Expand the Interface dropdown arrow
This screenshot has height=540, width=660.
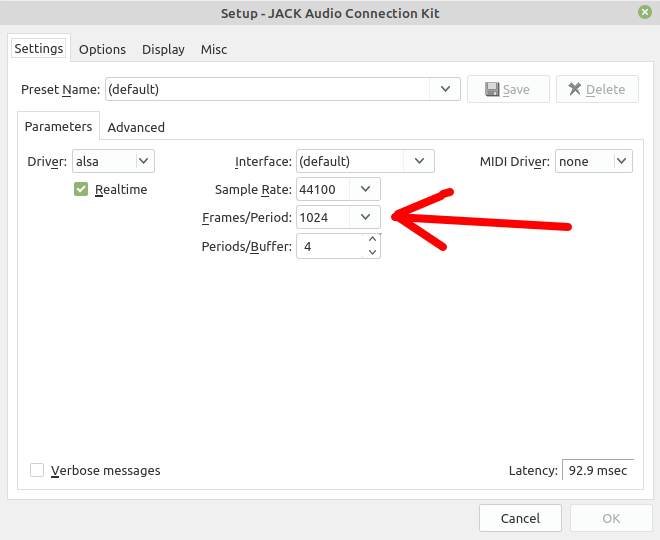tap(419, 161)
